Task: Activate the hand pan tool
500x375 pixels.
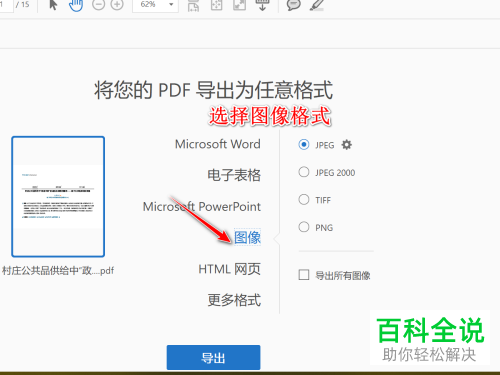Action: click(76, 5)
